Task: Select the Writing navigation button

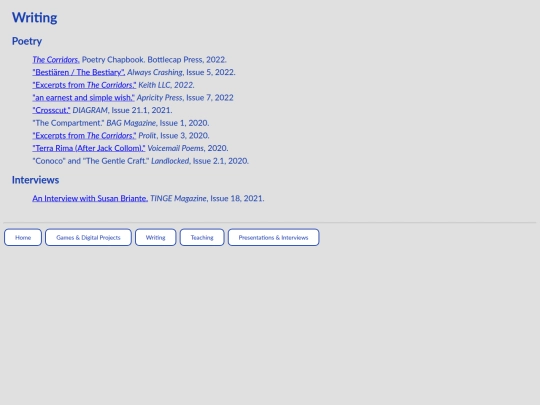Action: pyautogui.click(x=155, y=237)
